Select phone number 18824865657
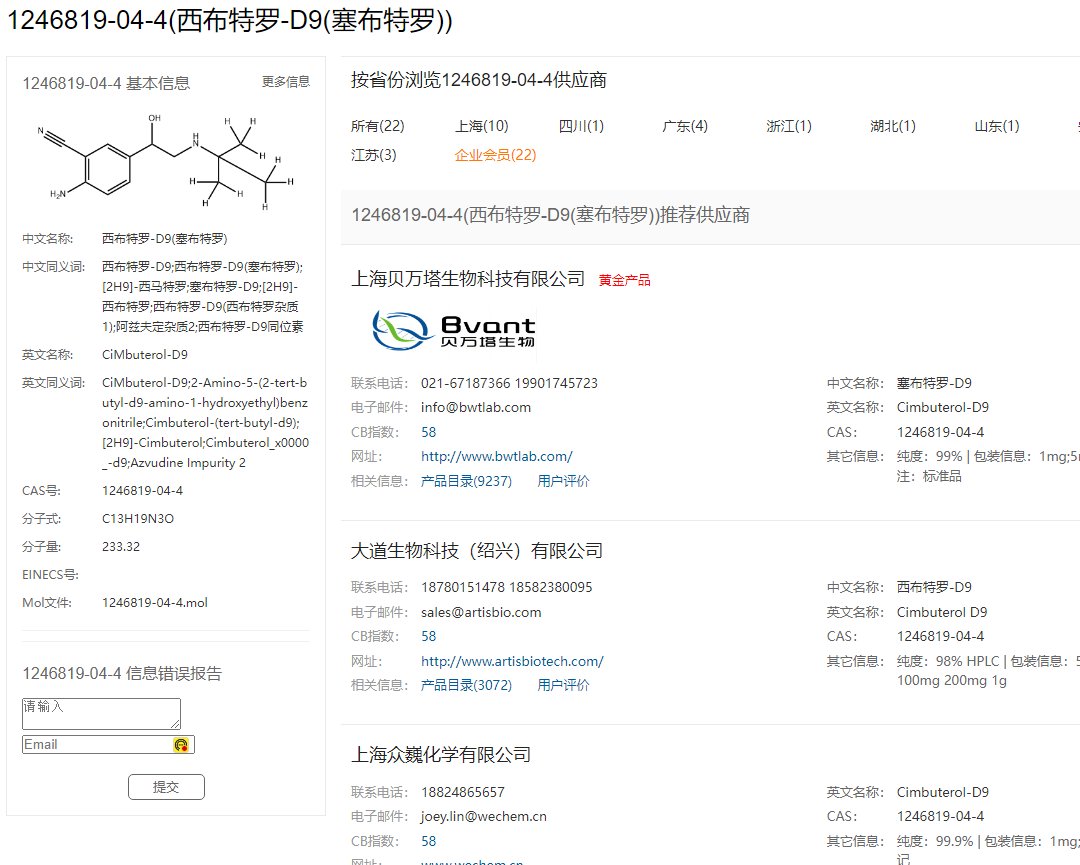The height and width of the screenshot is (865, 1080). click(x=462, y=793)
